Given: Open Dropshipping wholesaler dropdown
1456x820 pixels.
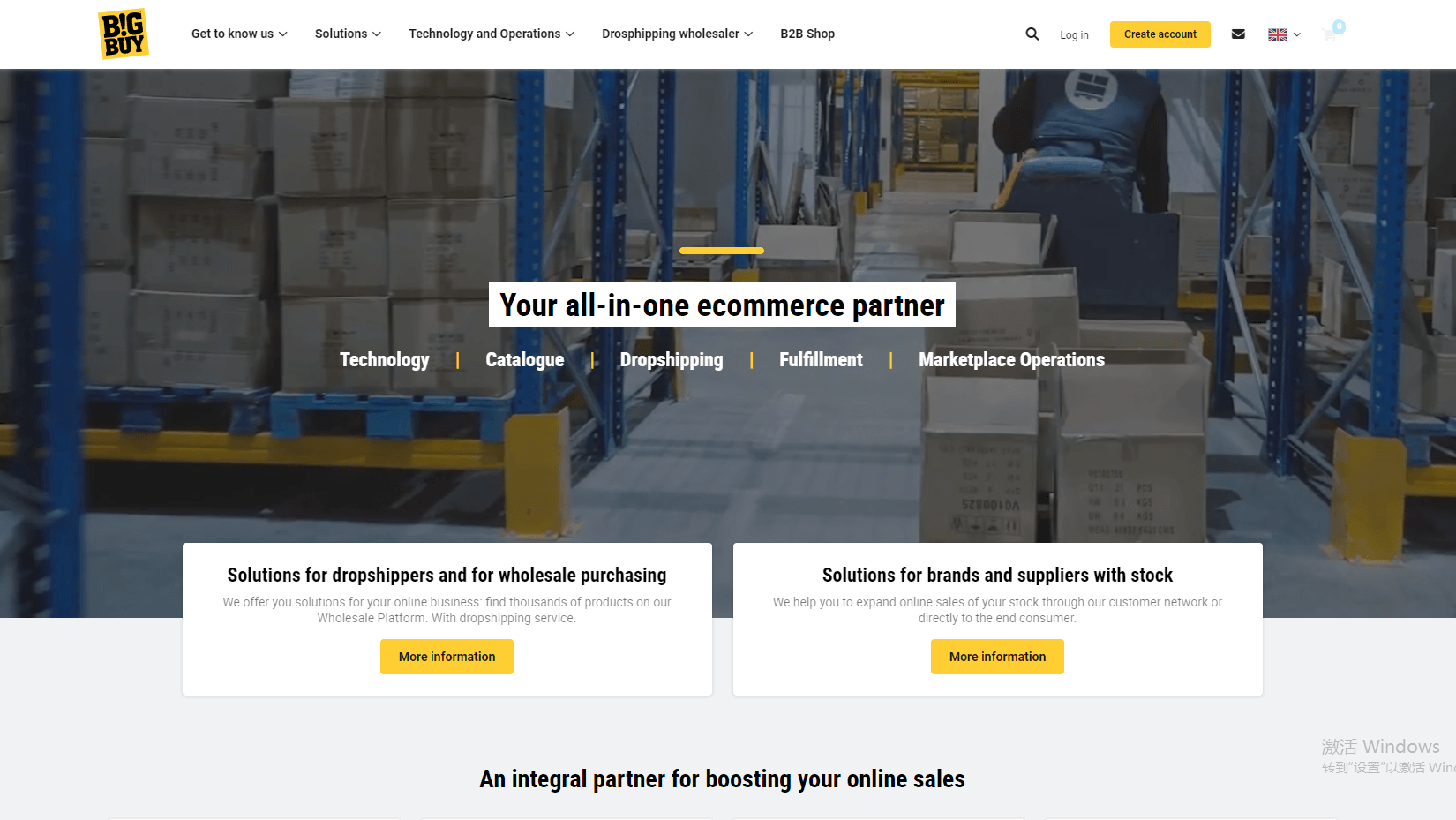Looking at the screenshot, I should [x=678, y=34].
